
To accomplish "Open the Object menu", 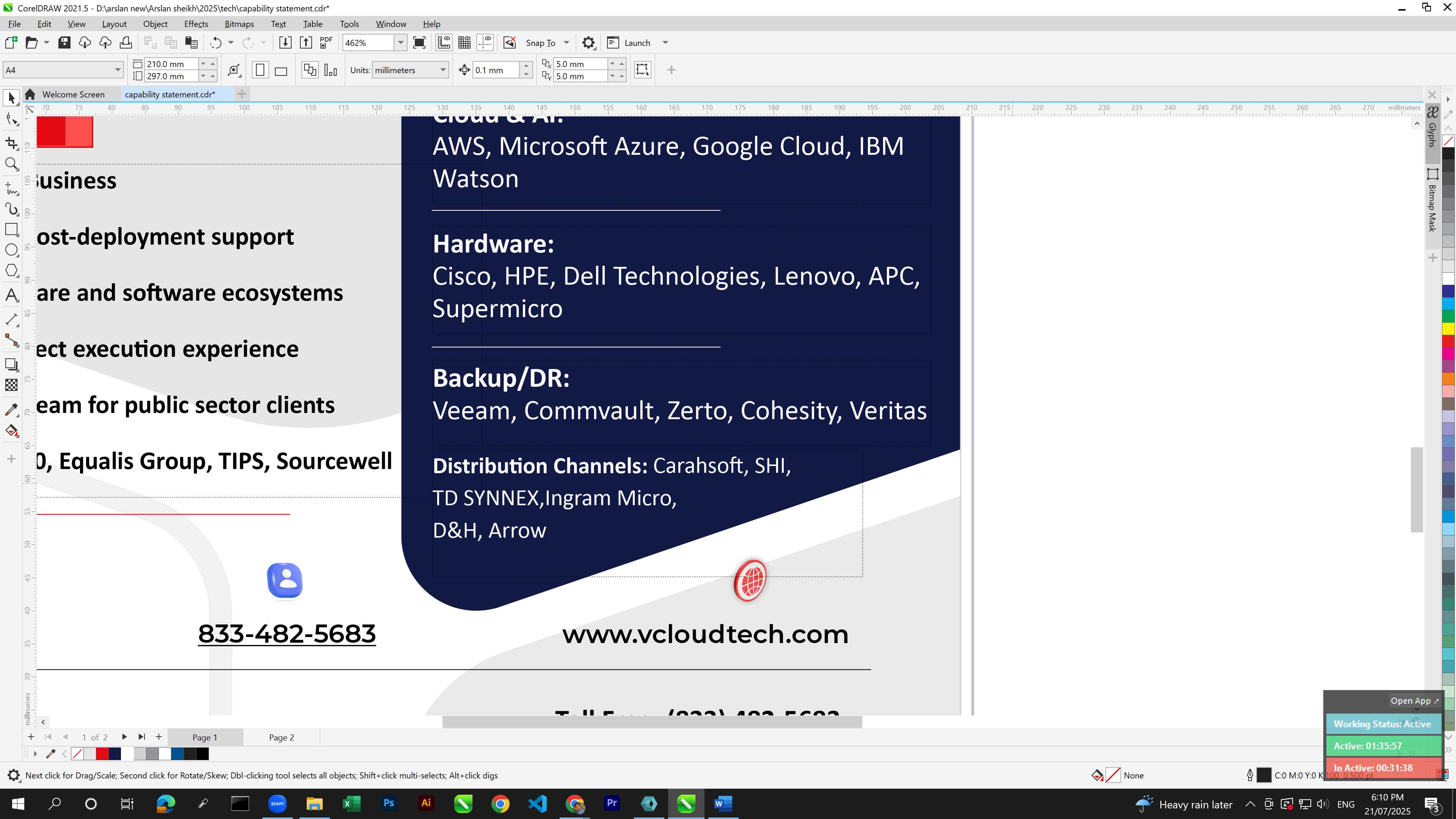I will 155,24.
